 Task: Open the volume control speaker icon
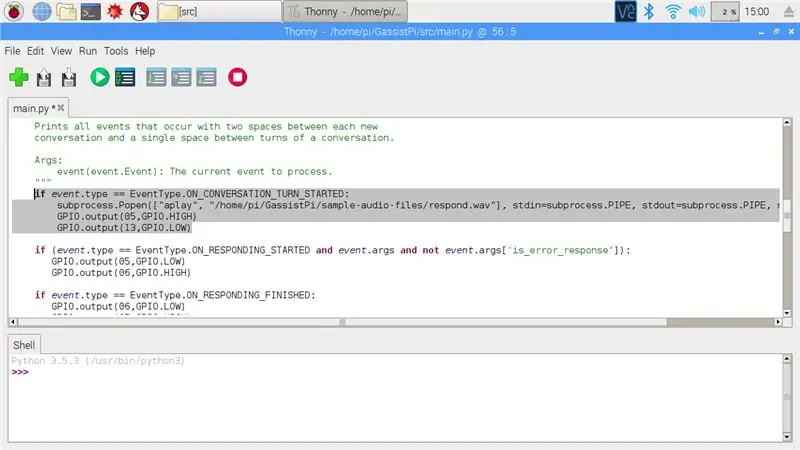tap(696, 11)
